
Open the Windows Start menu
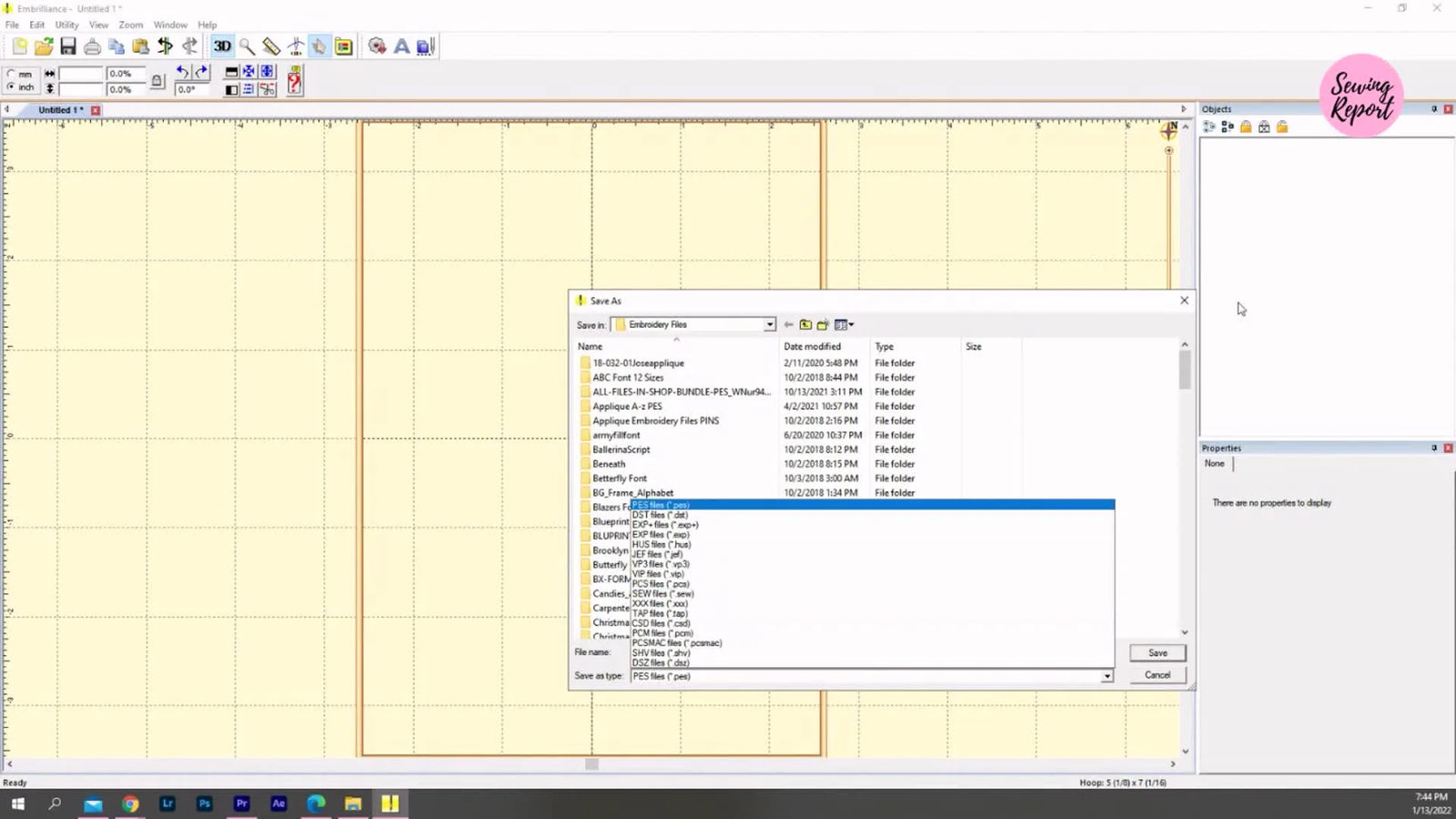pyautogui.click(x=17, y=804)
